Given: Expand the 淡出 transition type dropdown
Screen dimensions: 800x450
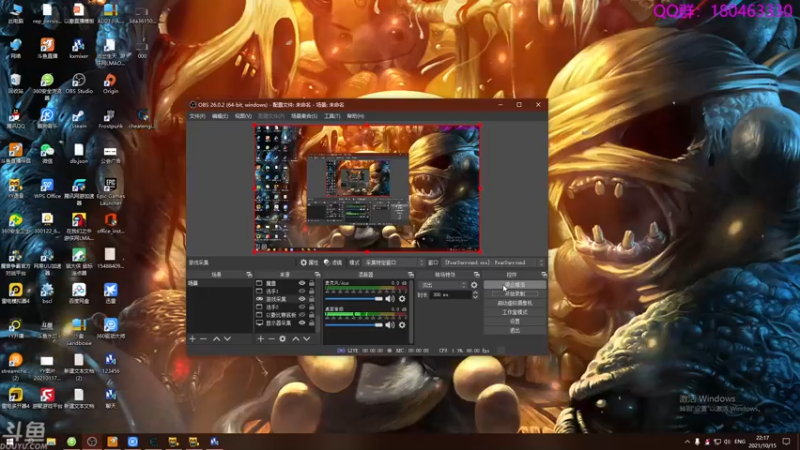Looking at the screenshot, I should coord(442,285).
